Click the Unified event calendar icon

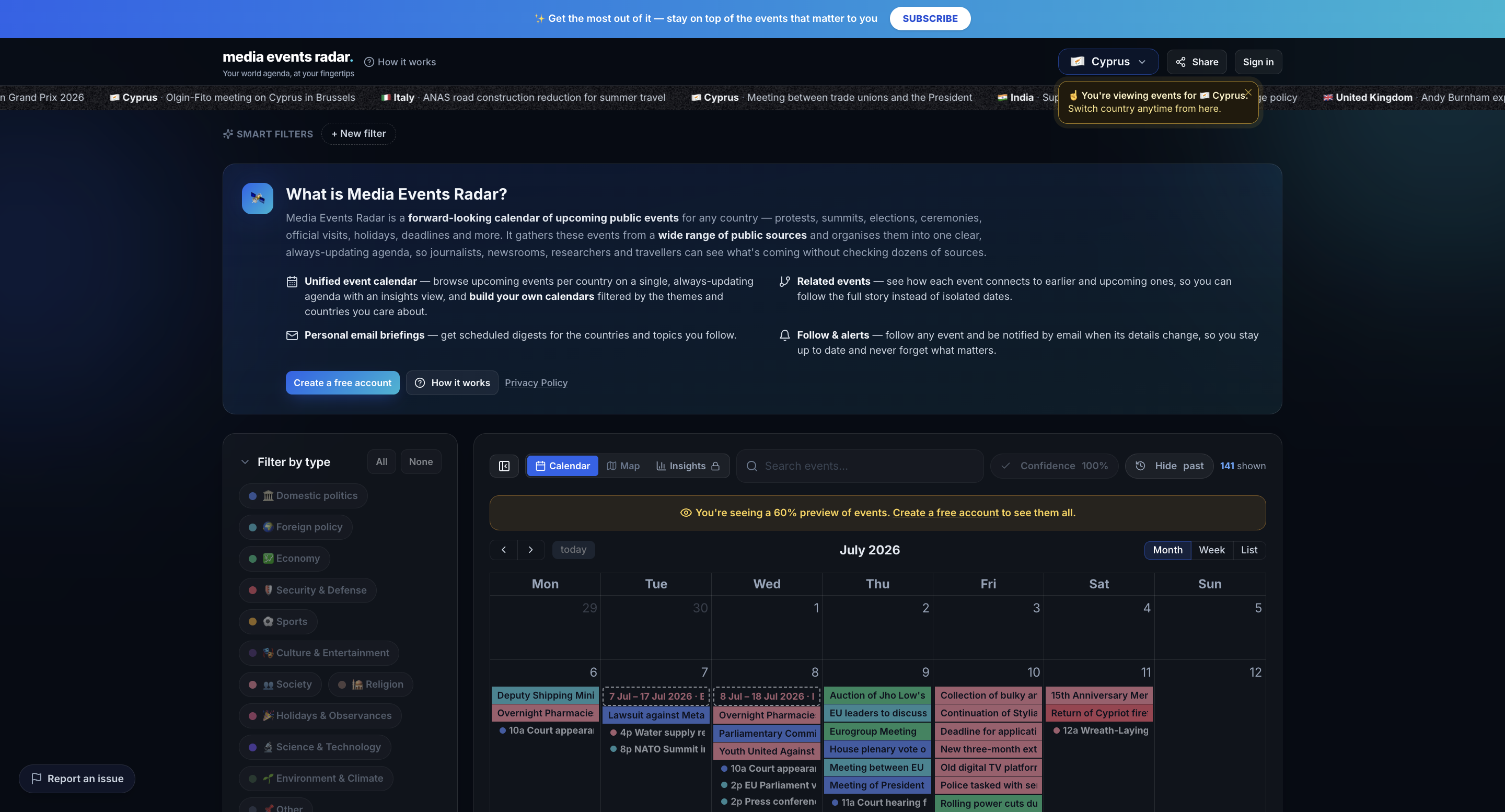[x=292, y=282]
